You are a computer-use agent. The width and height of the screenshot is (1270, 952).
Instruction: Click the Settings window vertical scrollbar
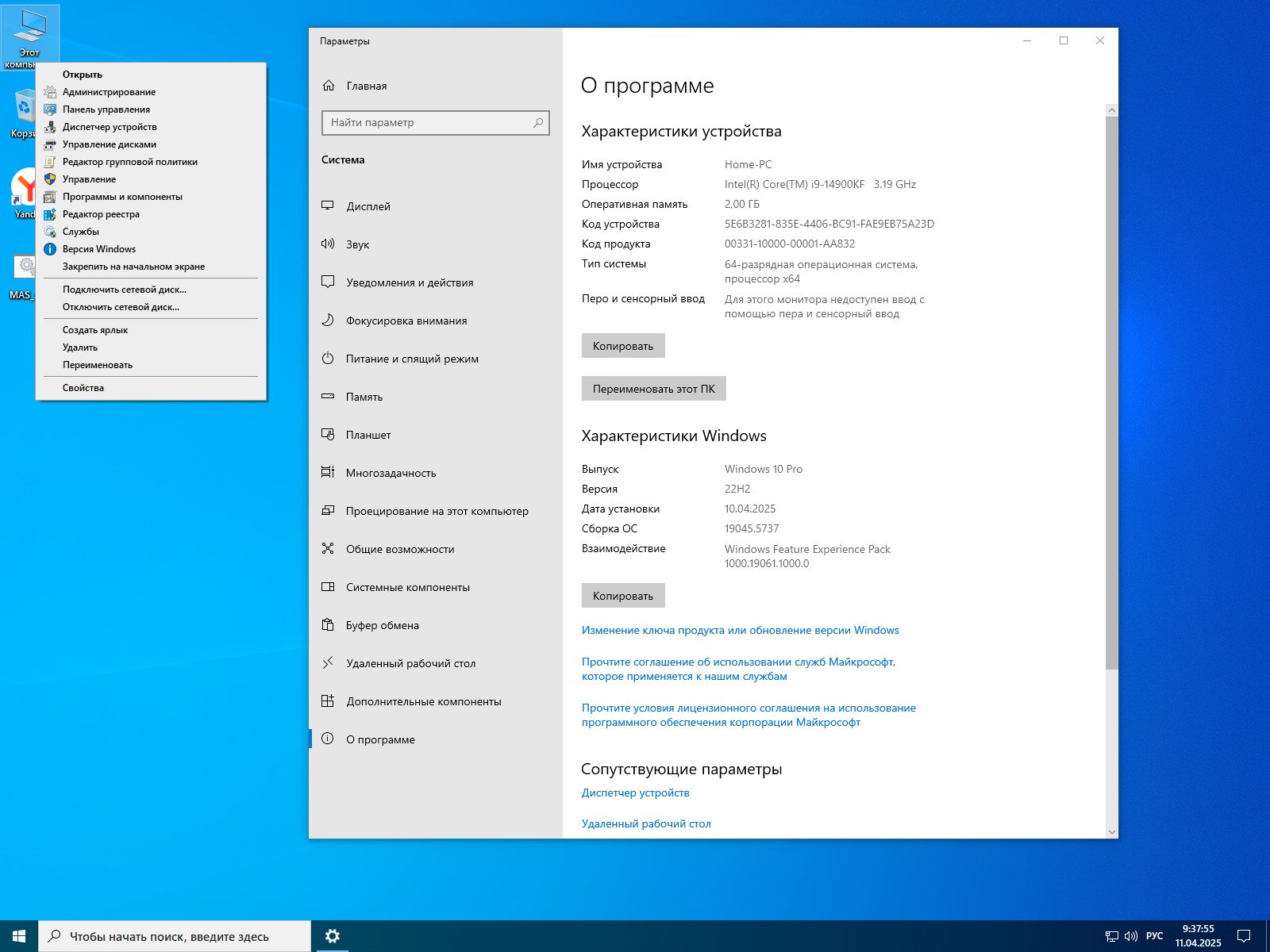pyautogui.click(x=1111, y=393)
